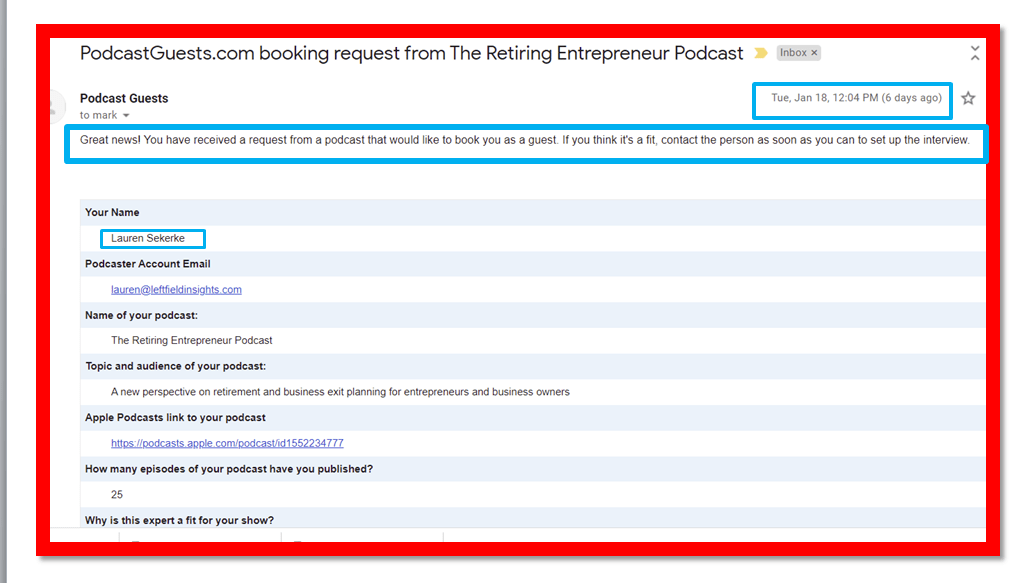Viewport: 1027px width, 583px height.
Task: Click the podcast topic and audience description
Action: click(340, 392)
